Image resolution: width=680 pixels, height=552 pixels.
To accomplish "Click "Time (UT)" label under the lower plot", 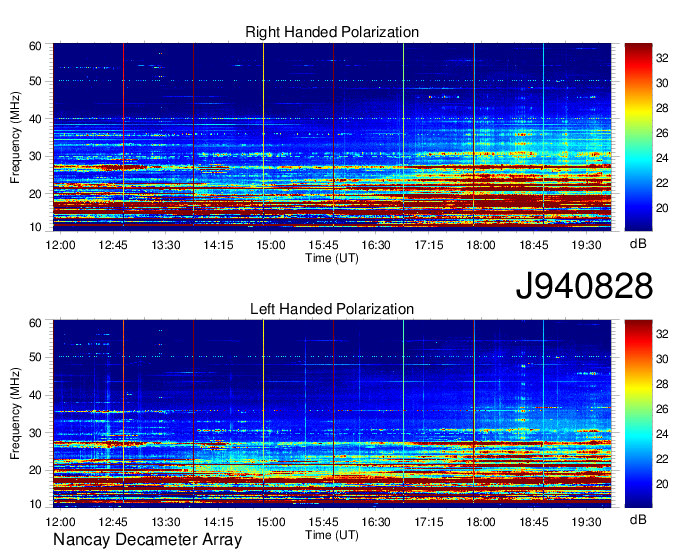I will [332, 535].
